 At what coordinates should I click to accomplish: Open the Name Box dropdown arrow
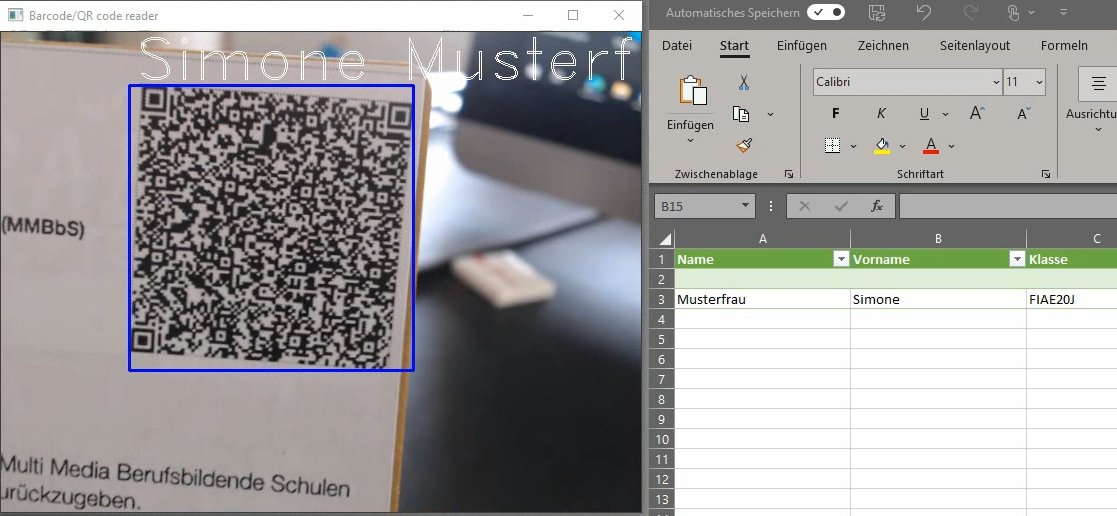[x=745, y=206]
